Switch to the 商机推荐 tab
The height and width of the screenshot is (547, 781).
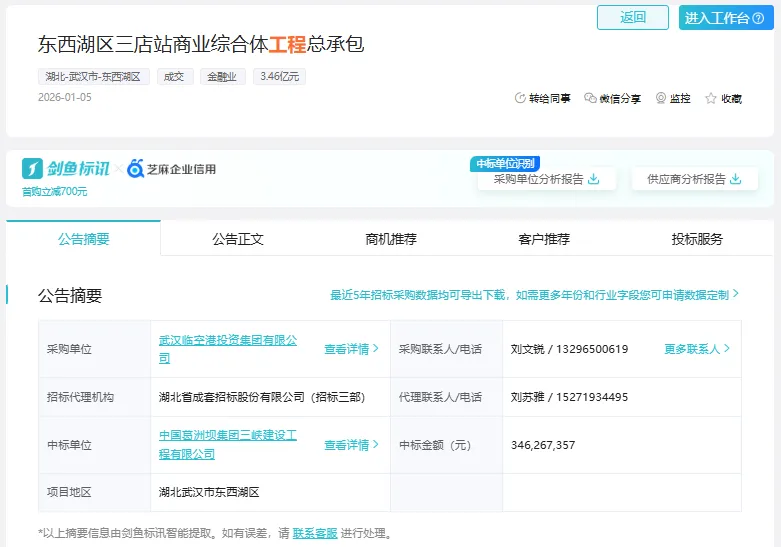391,239
